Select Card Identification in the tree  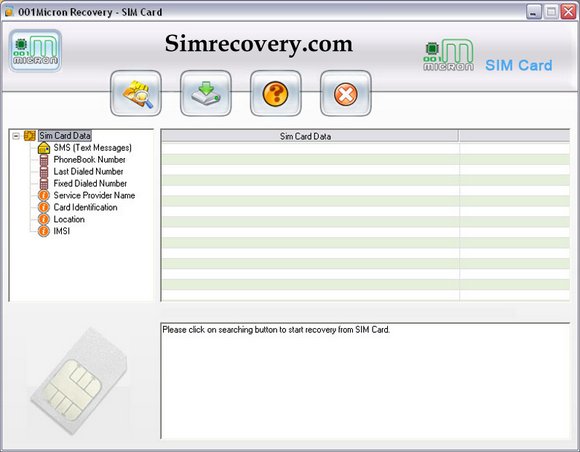[85, 207]
